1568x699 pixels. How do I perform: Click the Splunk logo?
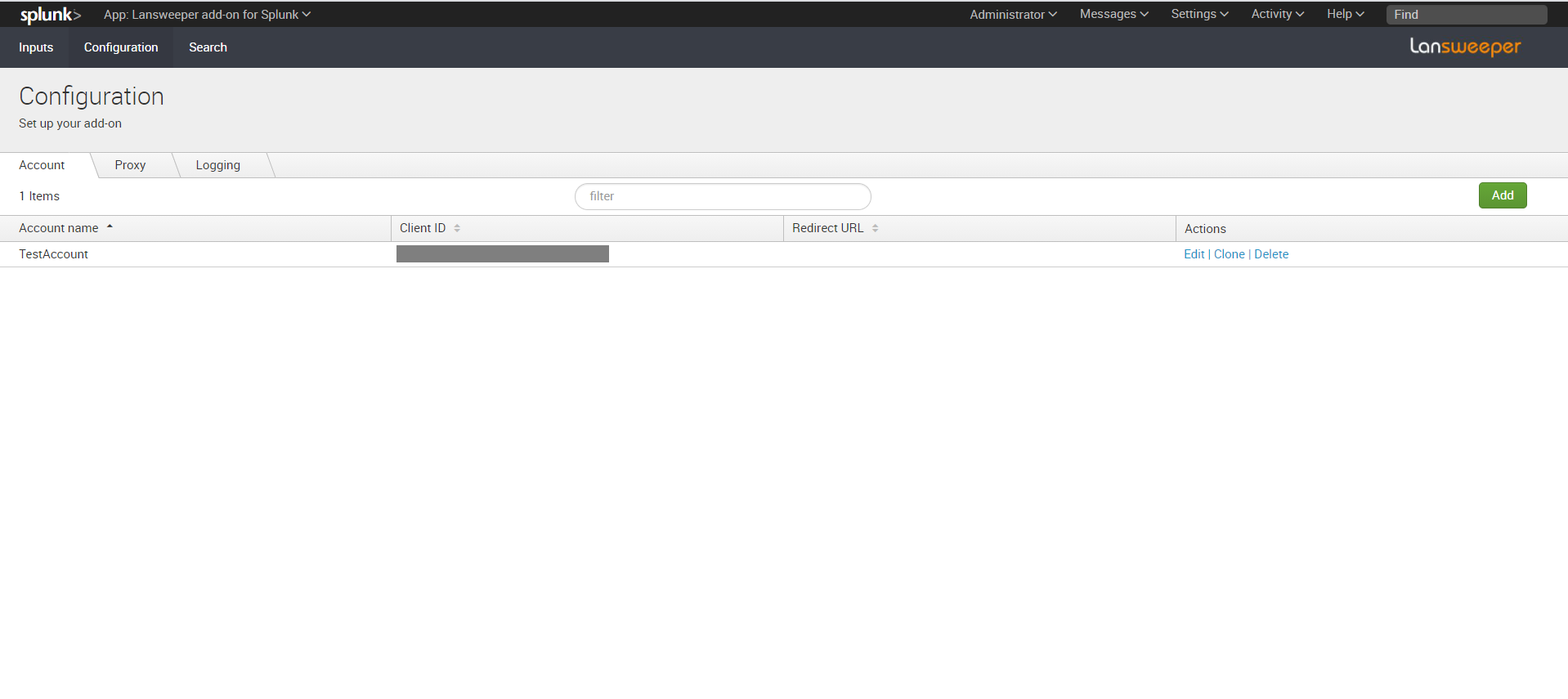click(51, 15)
